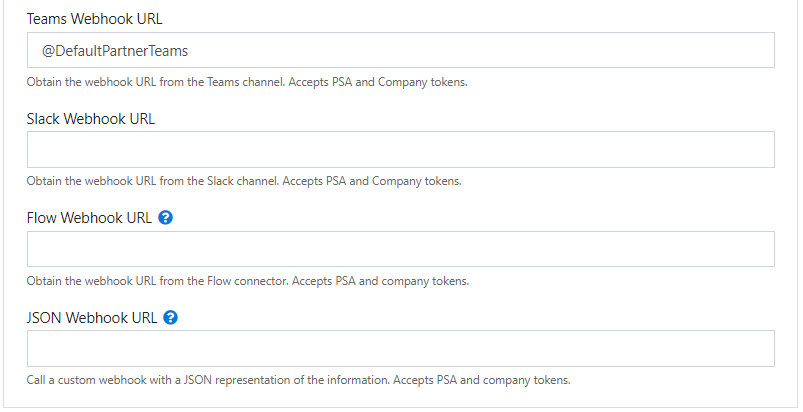Viewport: 803px width, 412px height.
Task: Focus the Teams Webhook URL input field
Action: (400, 50)
